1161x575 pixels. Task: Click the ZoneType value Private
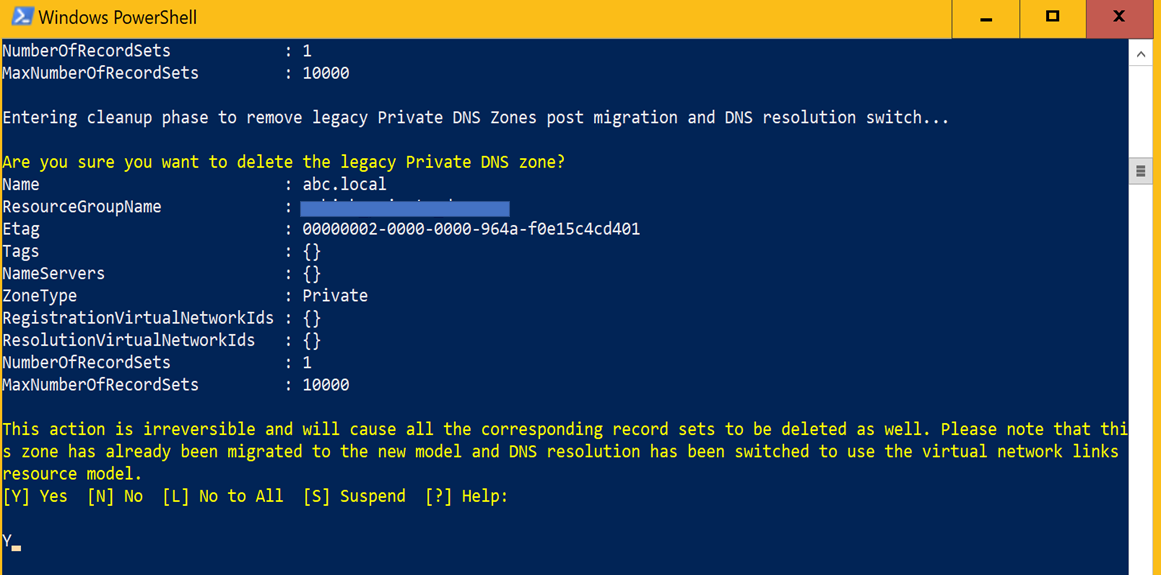click(335, 296)
